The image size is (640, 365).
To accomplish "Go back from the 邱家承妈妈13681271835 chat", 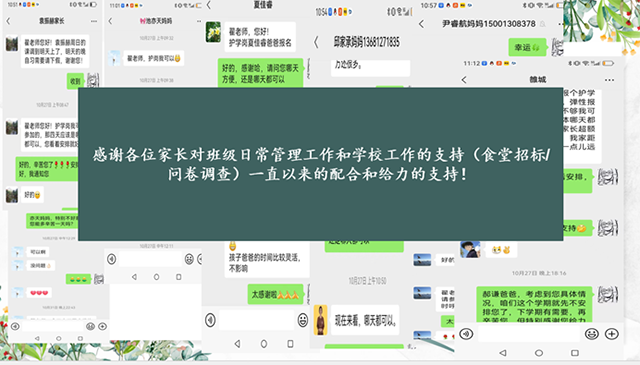I will (316, 42).
